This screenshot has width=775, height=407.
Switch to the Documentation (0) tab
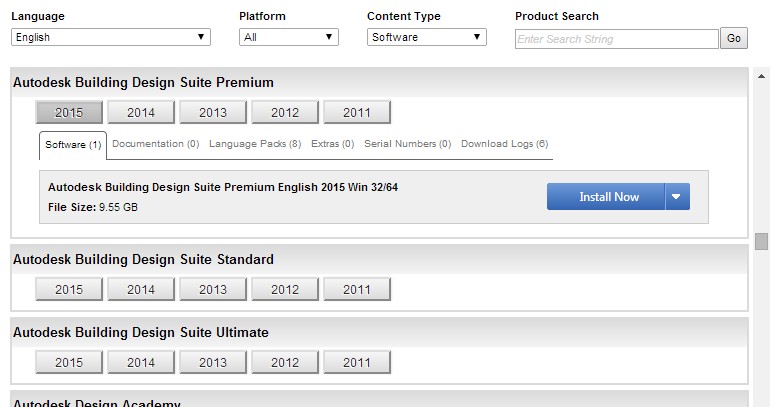pos(156,144)
